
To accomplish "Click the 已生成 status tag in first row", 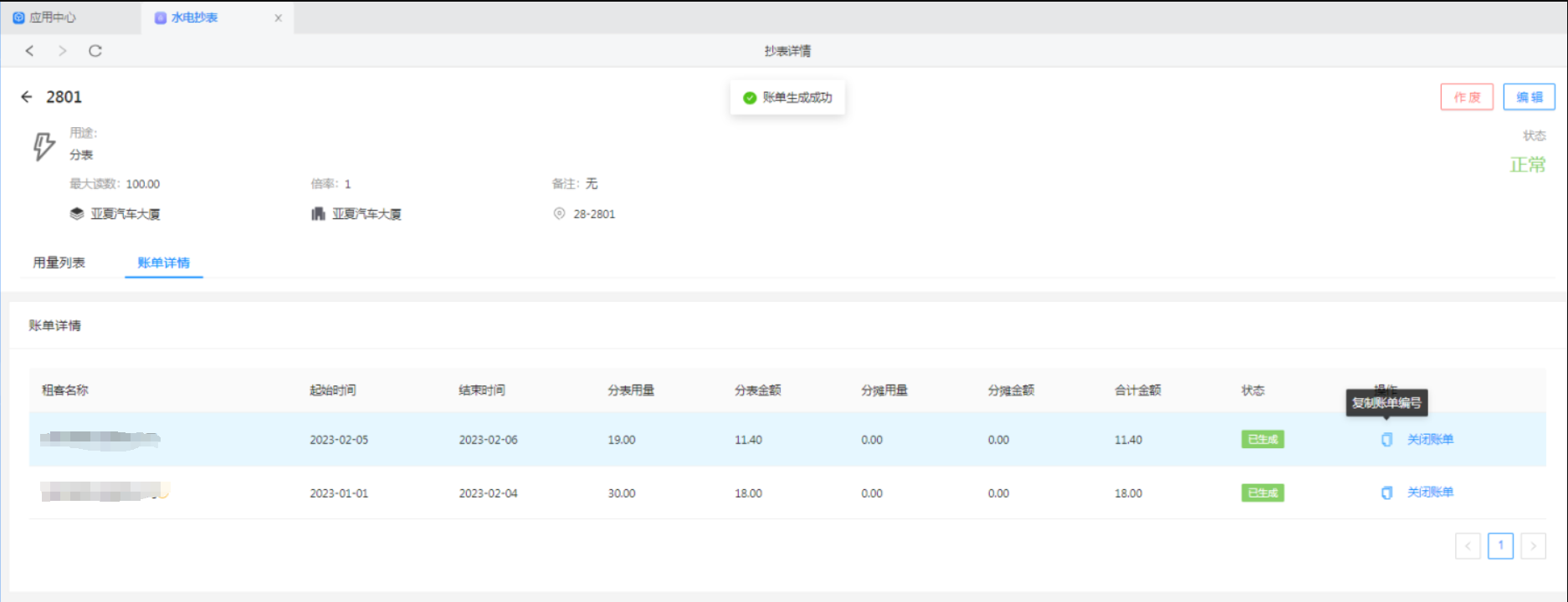I will coord(1262,440).
